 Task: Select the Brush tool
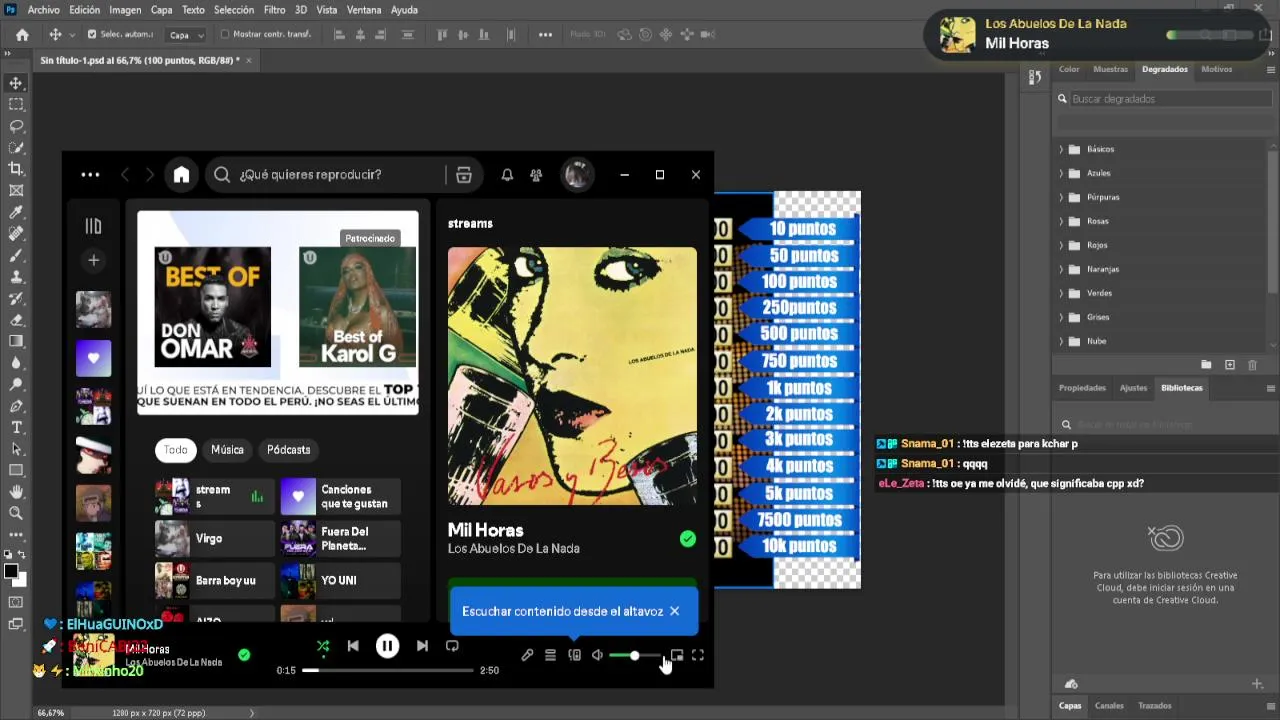[16, 255]
